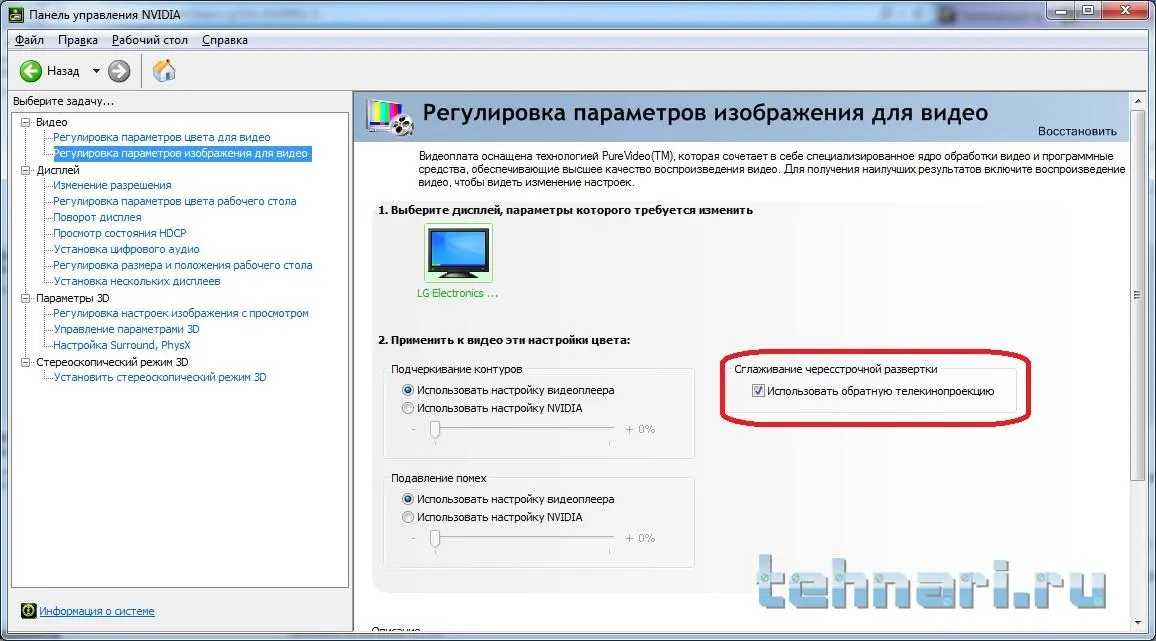
Task: Open Регулировка параметров цвета рабочего стола
Action: click(175, 201)
